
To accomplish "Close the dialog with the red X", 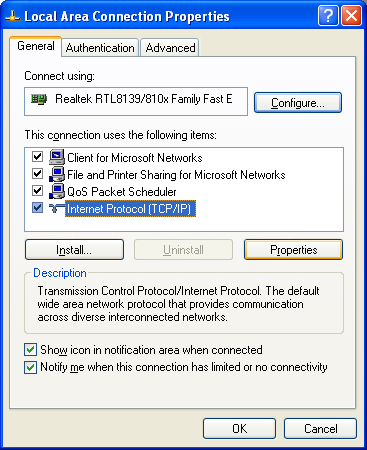I will point(351,15).
